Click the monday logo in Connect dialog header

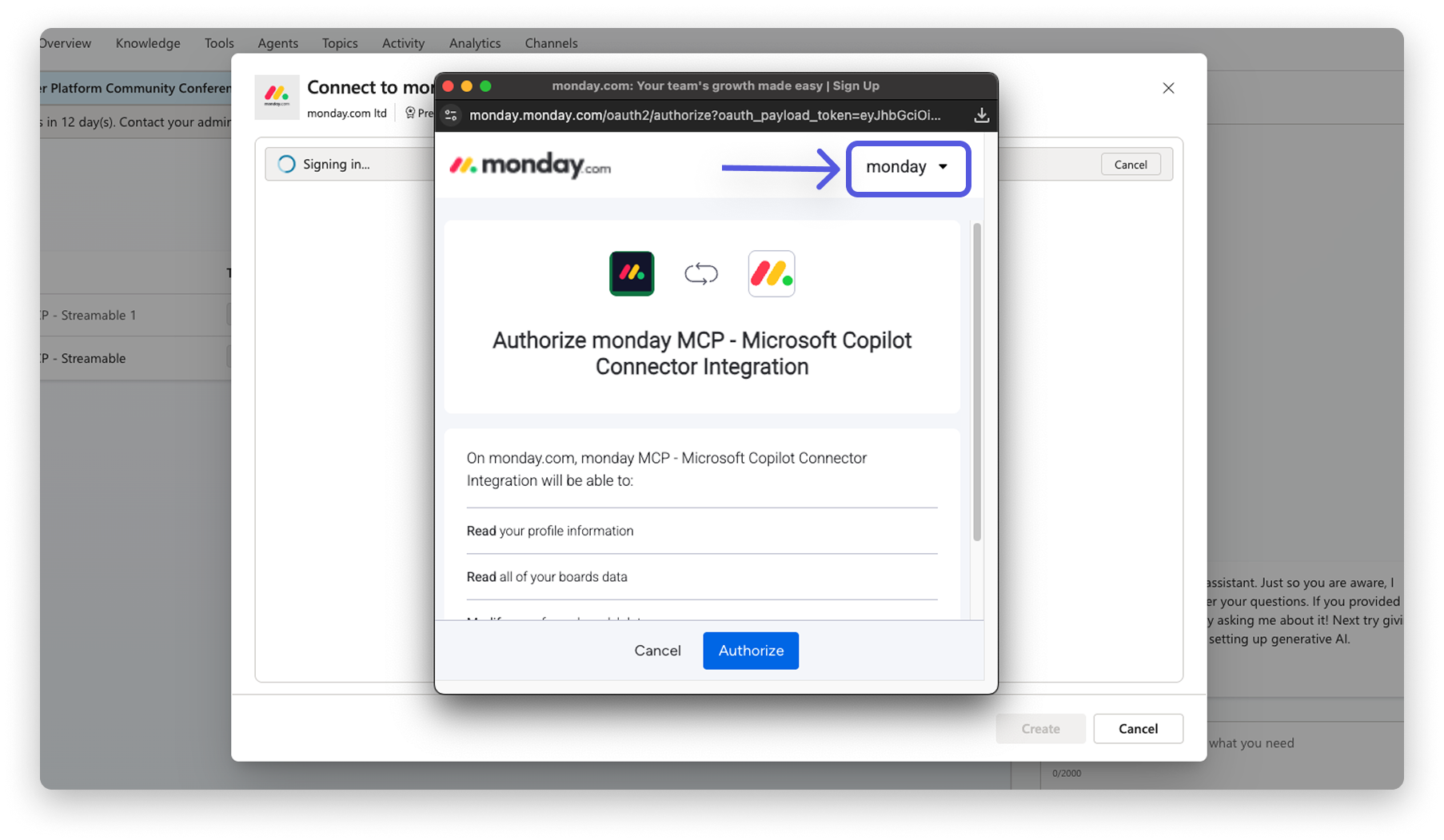277,97
